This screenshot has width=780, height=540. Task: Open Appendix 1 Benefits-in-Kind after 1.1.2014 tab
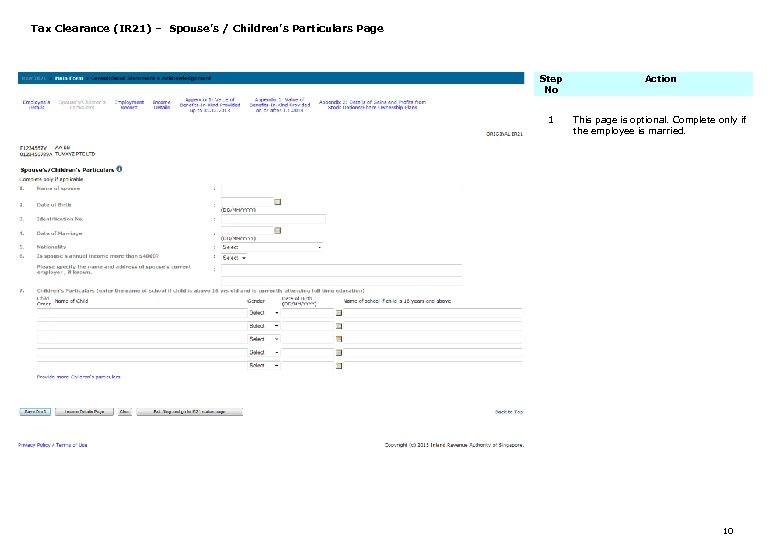tap(280, 105)
